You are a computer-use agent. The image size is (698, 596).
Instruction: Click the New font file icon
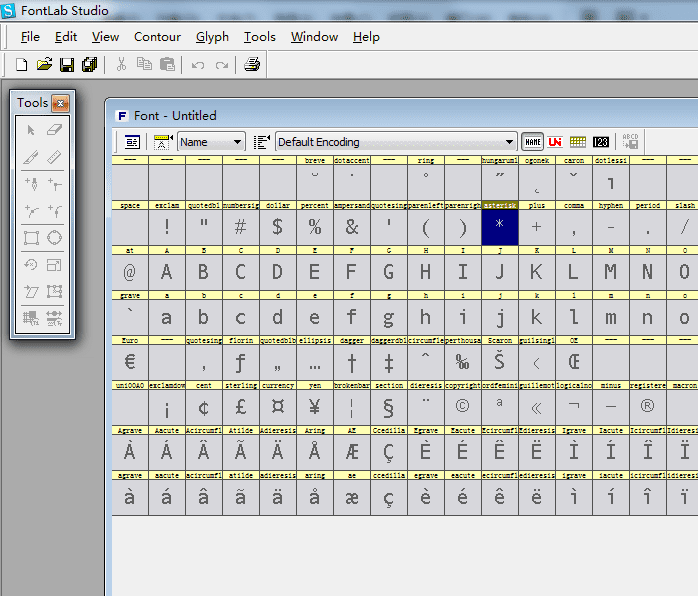click(x=22, y=64)
